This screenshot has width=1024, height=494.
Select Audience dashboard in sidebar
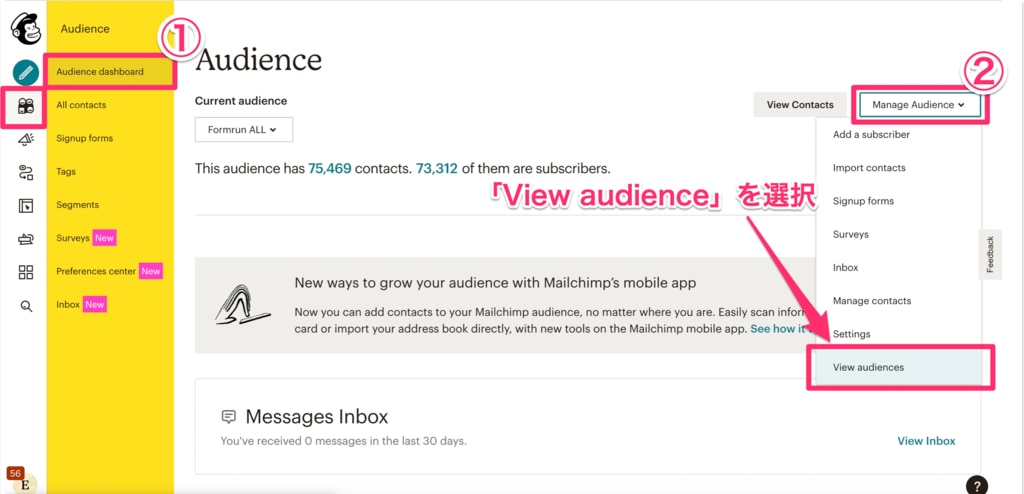click(x=110, y=72)
